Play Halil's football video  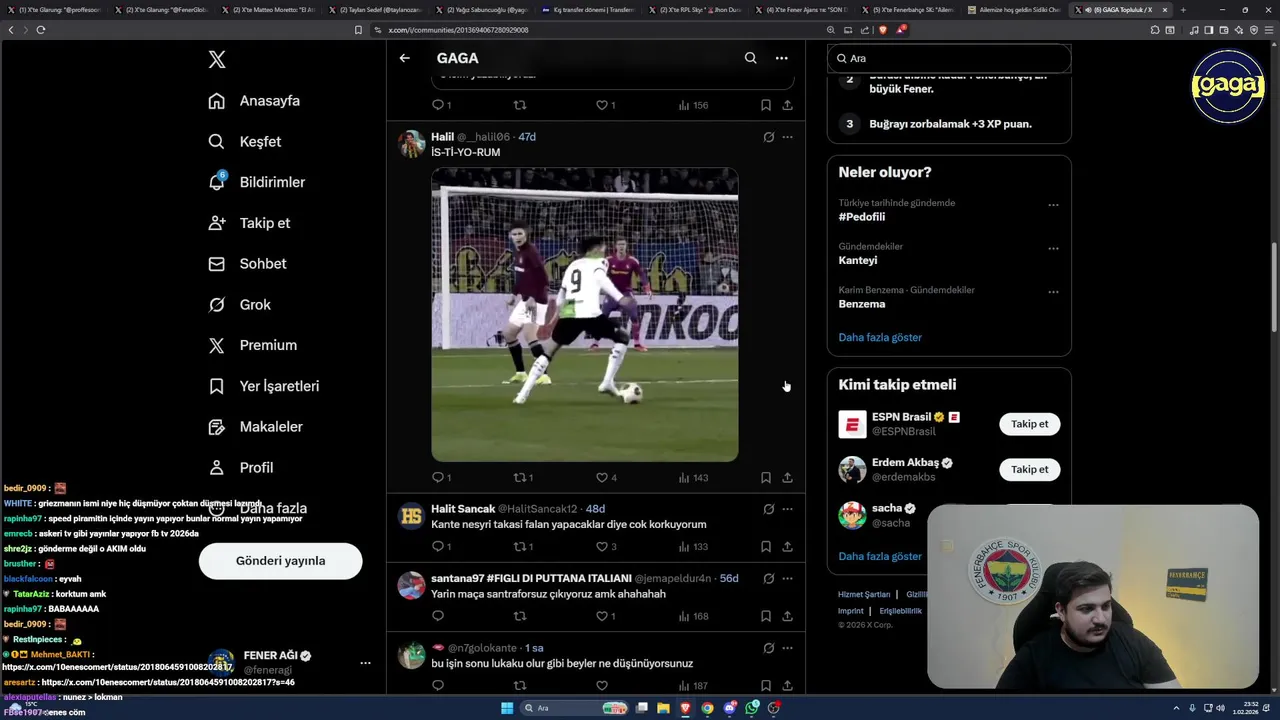tap(585, 314)
